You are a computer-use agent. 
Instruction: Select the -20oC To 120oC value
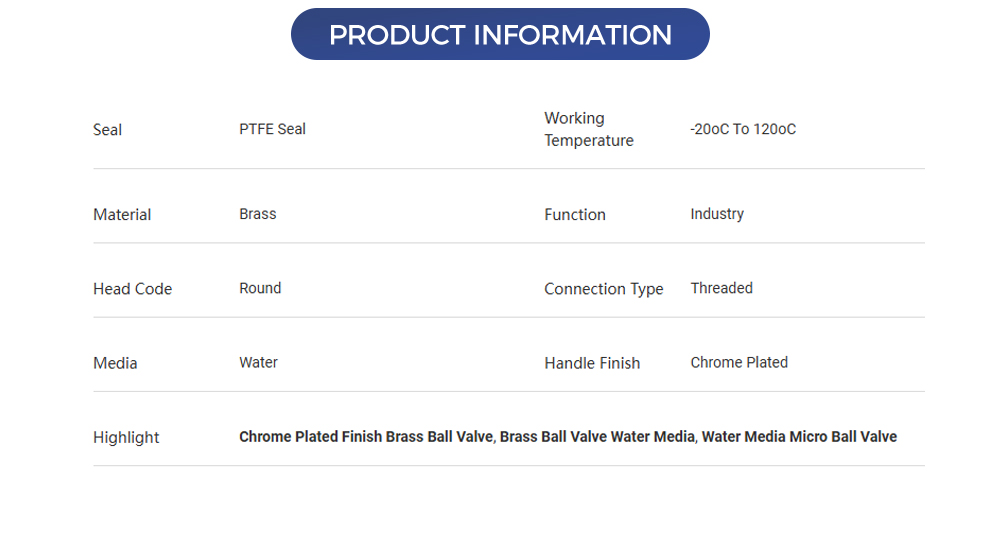[743, 129]
